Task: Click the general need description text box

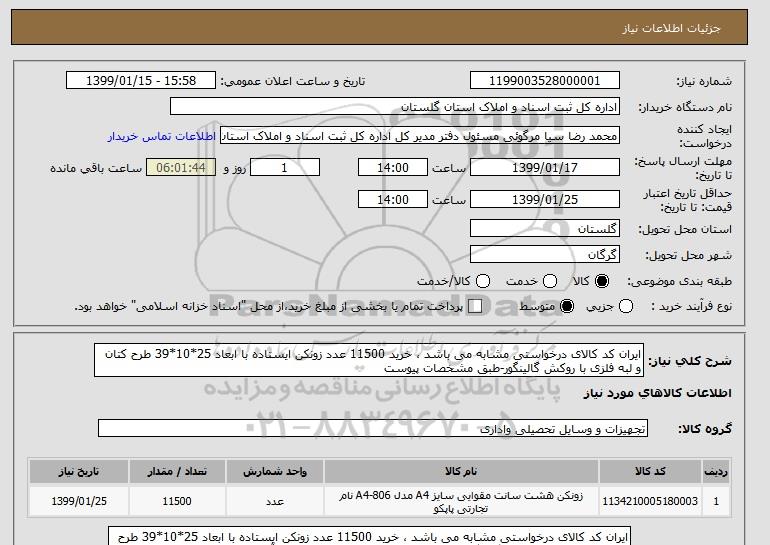Action: tap(369, 360)
